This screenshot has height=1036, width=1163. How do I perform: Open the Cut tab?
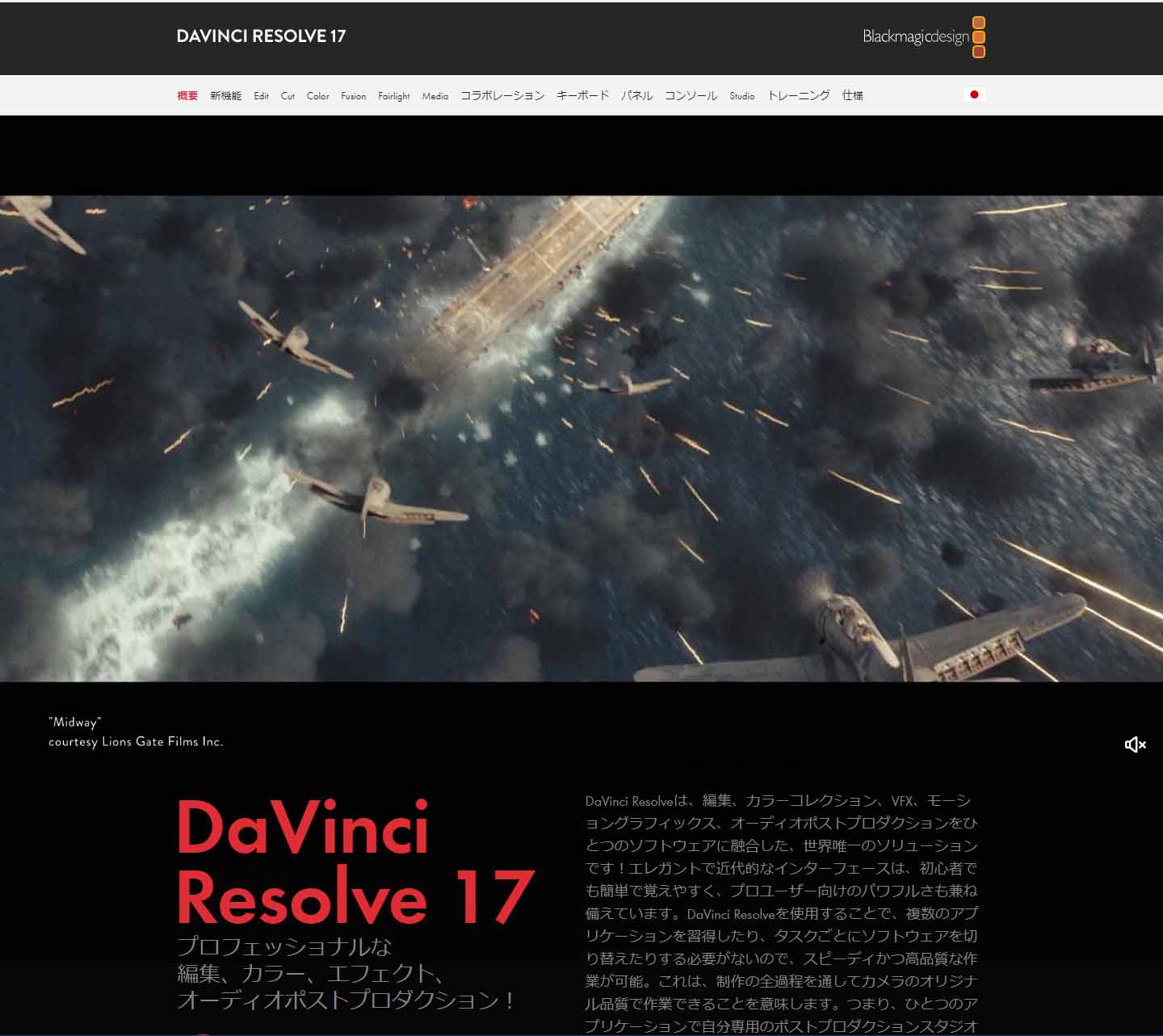click(x=288, y=95)
